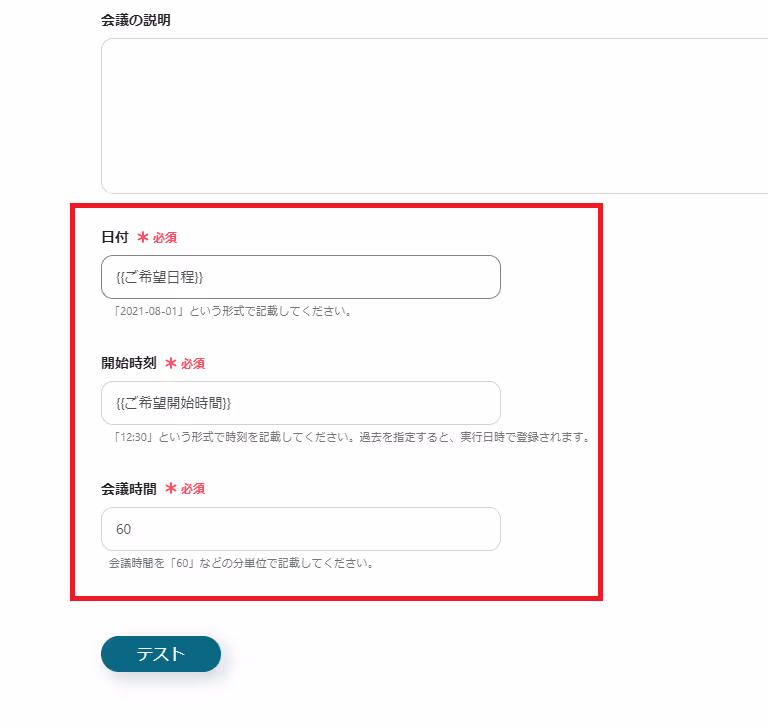Screen dimensions: 768x727
Task: Click the 開始時刻 field label
Action: [x=129, y=363]
